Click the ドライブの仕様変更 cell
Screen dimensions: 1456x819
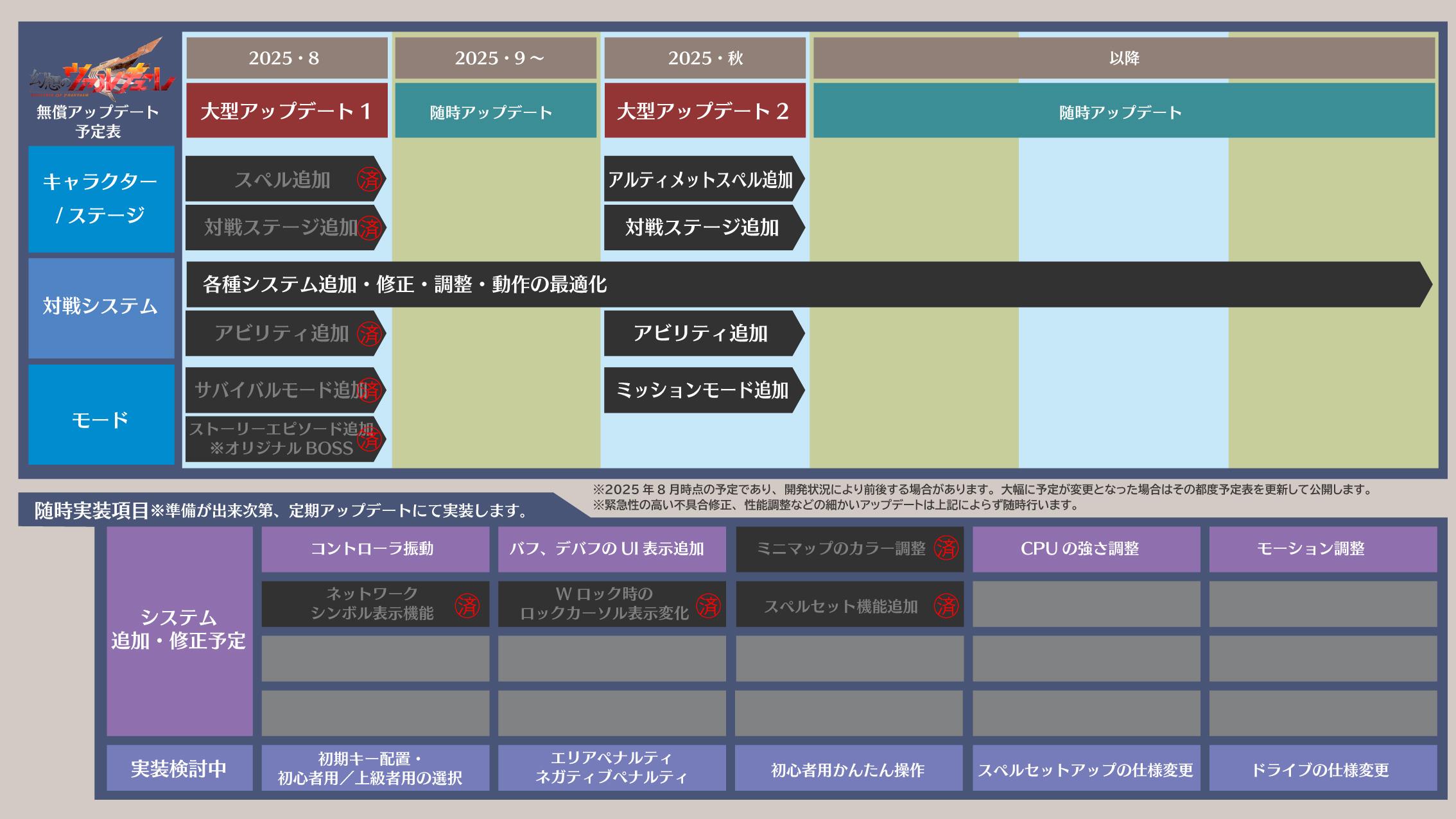pos(1322,768)
